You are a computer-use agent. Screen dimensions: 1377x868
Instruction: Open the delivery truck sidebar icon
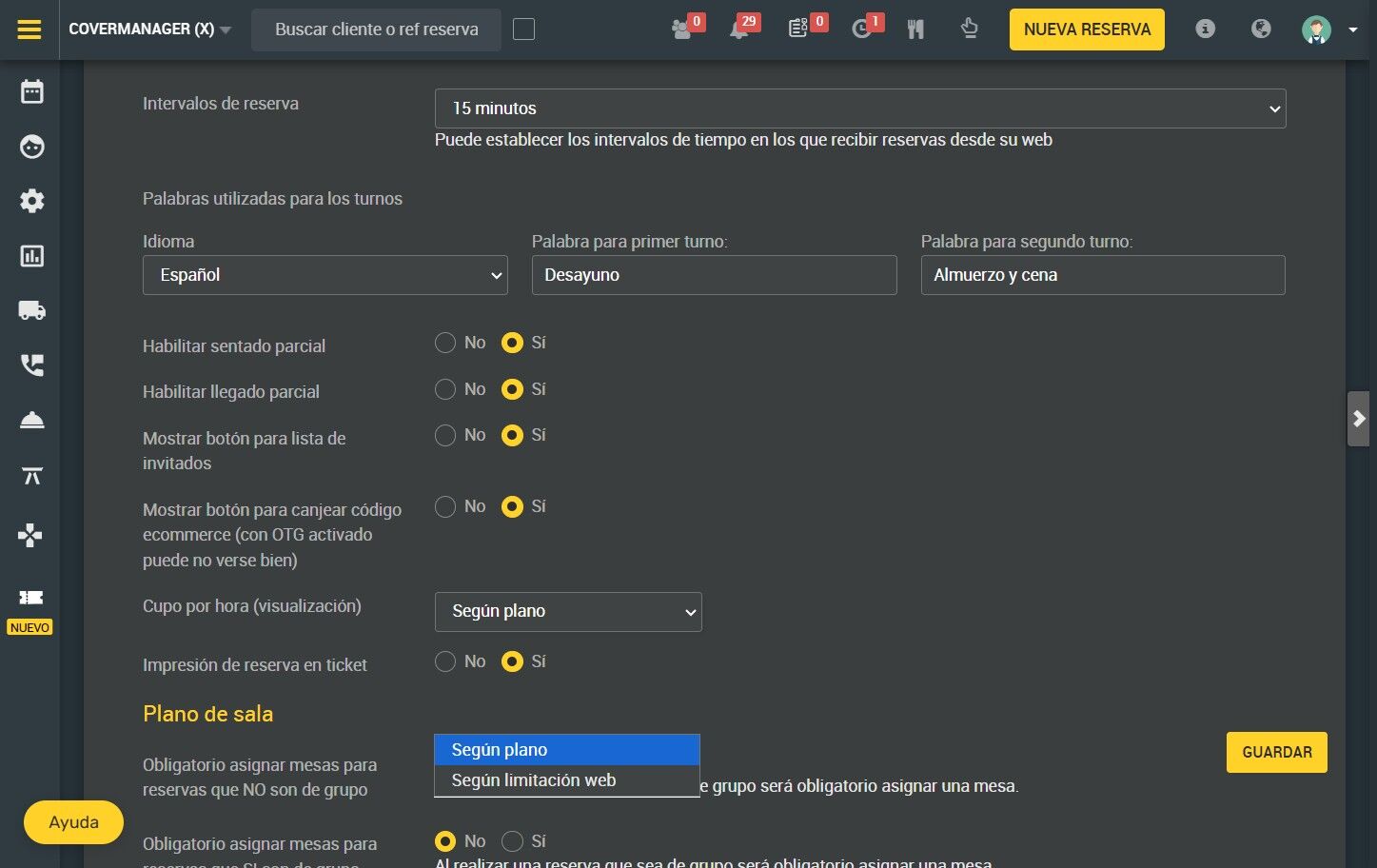[x=32, y=310]
